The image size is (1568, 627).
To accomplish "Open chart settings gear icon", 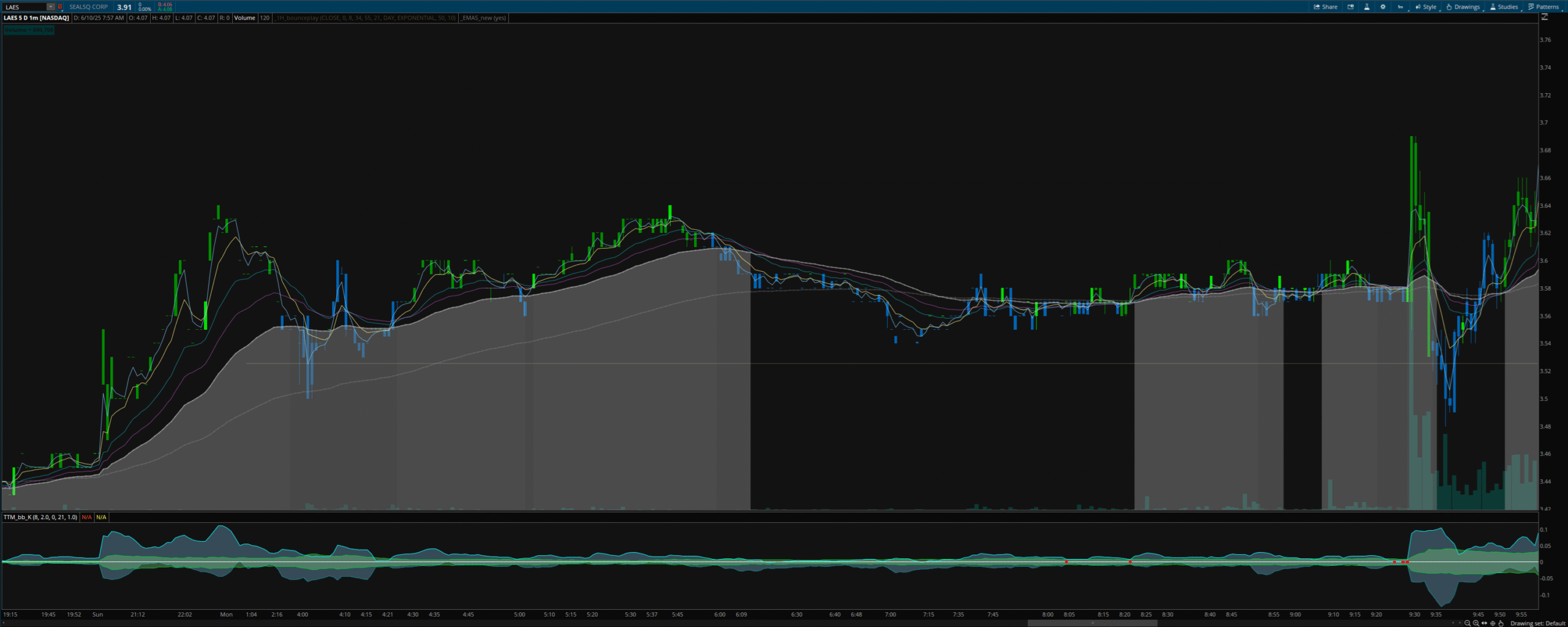I will point(1382,7).
